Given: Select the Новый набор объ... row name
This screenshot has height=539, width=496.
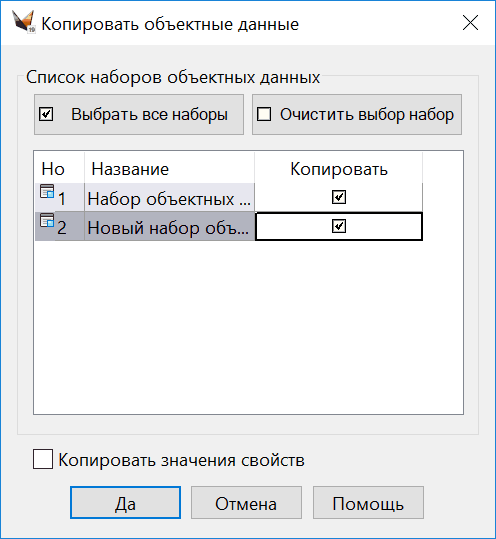Looking at the screenshot, I should (x=169, y=227).
